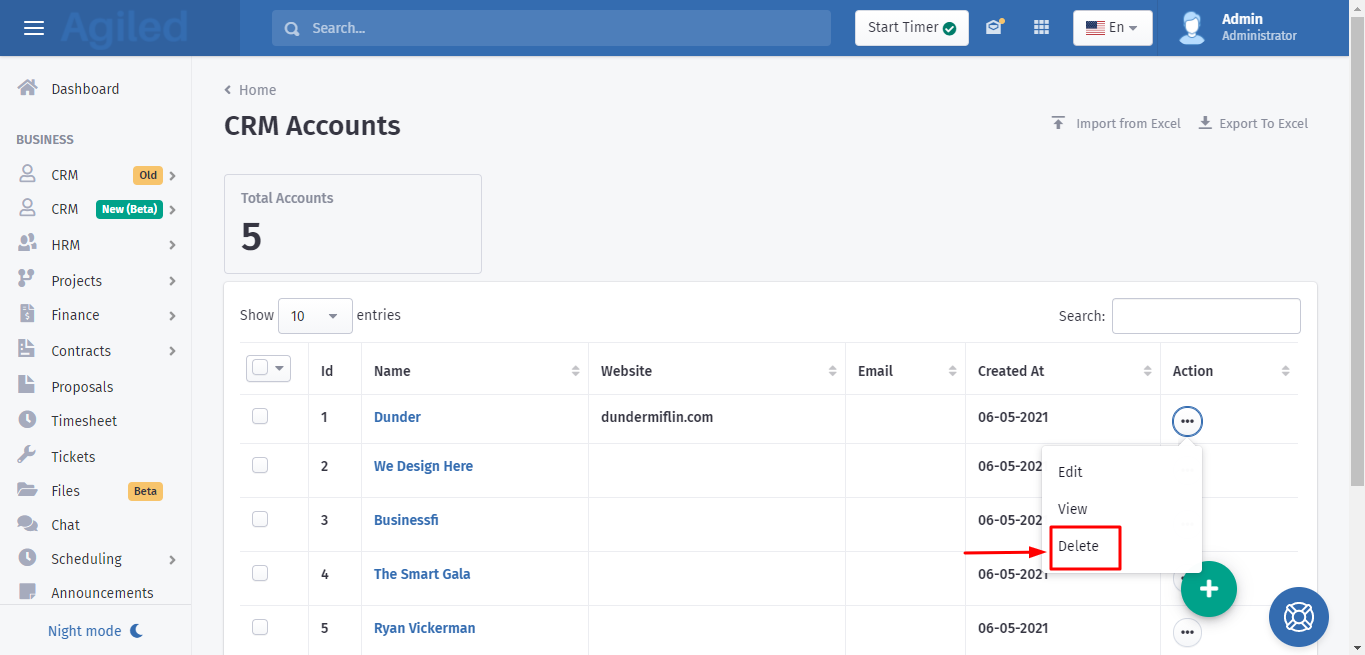Choose Delete from the action menu

tap(1079, 546)
